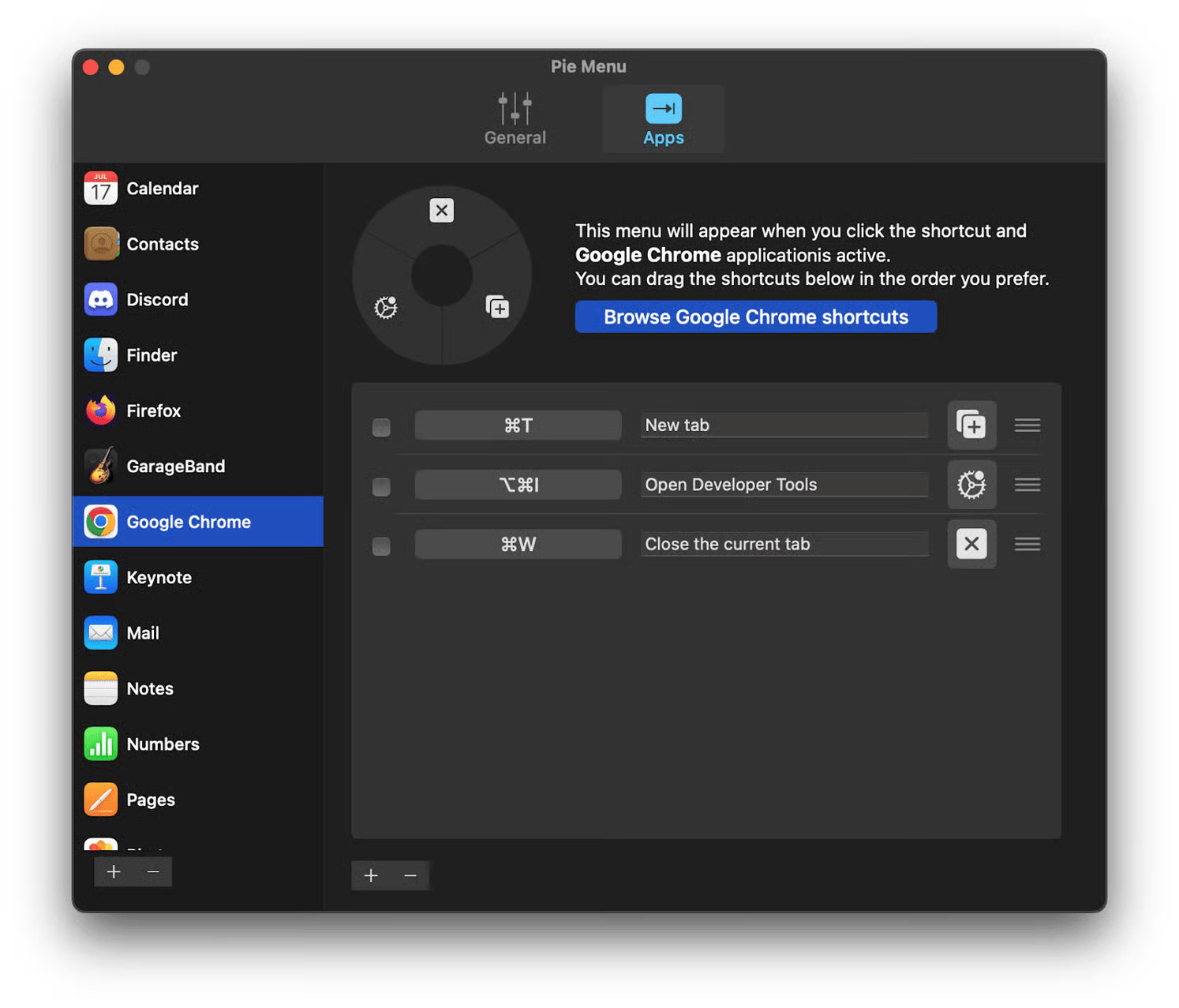Add a new shortcut with the plus button

pyautogui.click(x=371, y=875)
